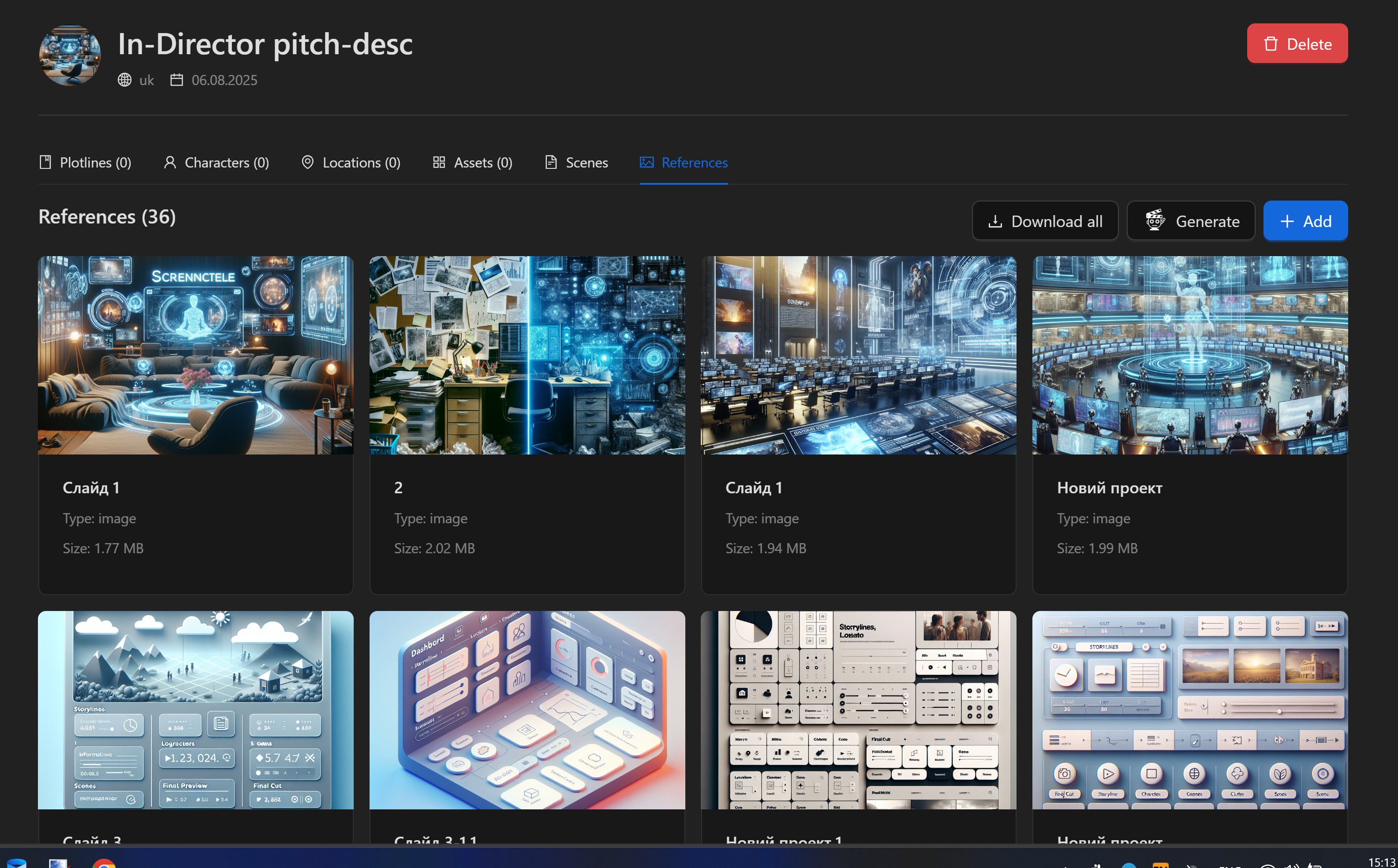The image size is (1398, 868).
Task: Click the Assets grid icon
Action: pos(439,163)
